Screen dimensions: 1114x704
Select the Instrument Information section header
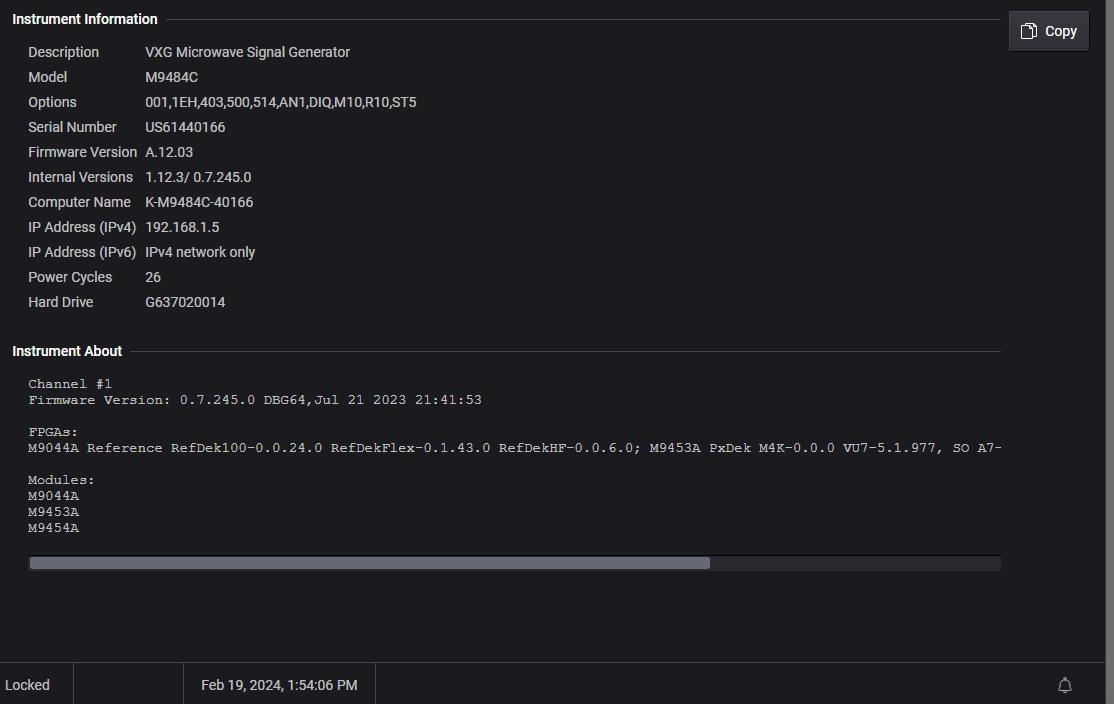click(85, 19)
